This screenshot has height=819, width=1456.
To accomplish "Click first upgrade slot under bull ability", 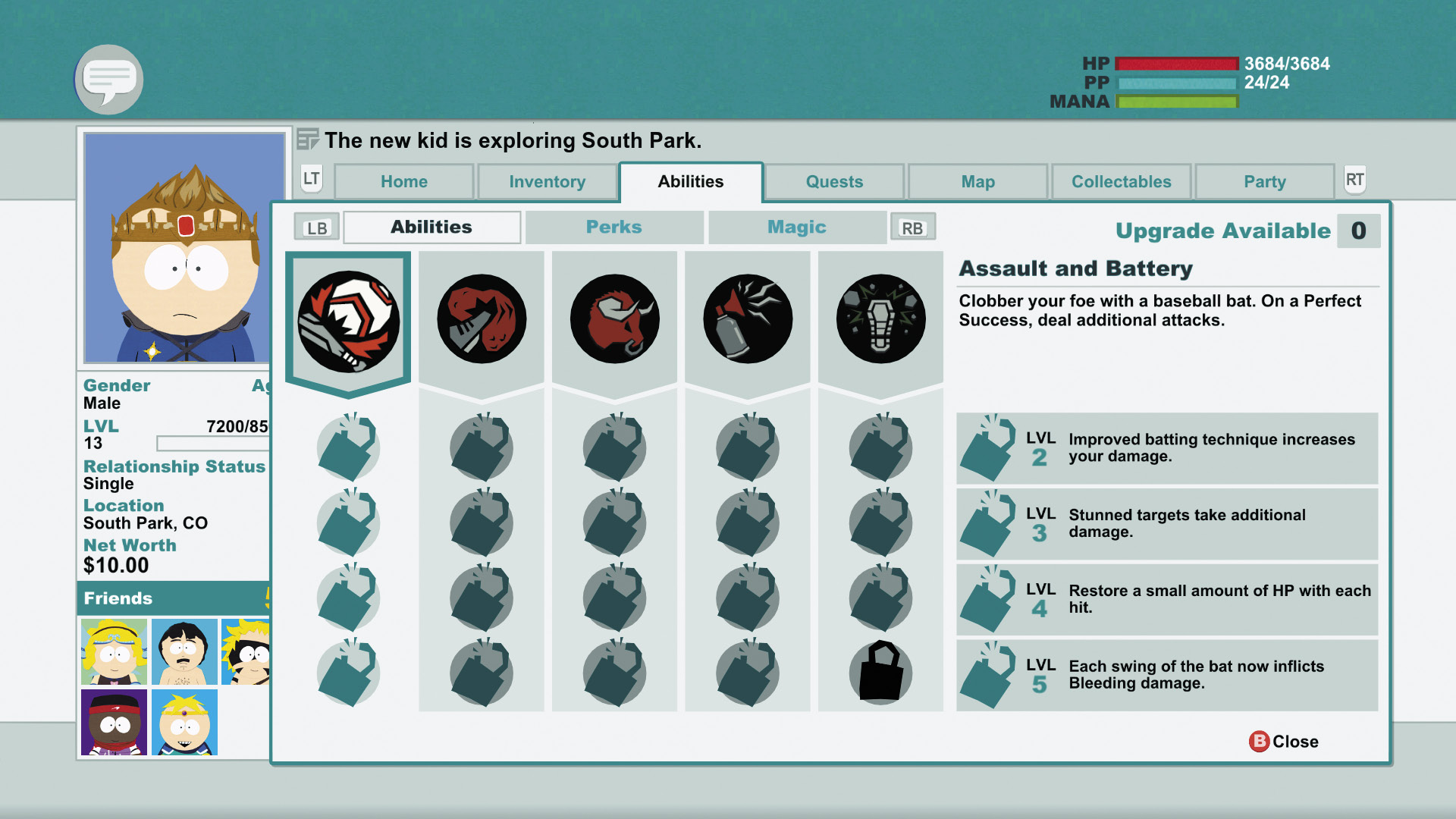I will pyautogui.click(x=615, y=447).
